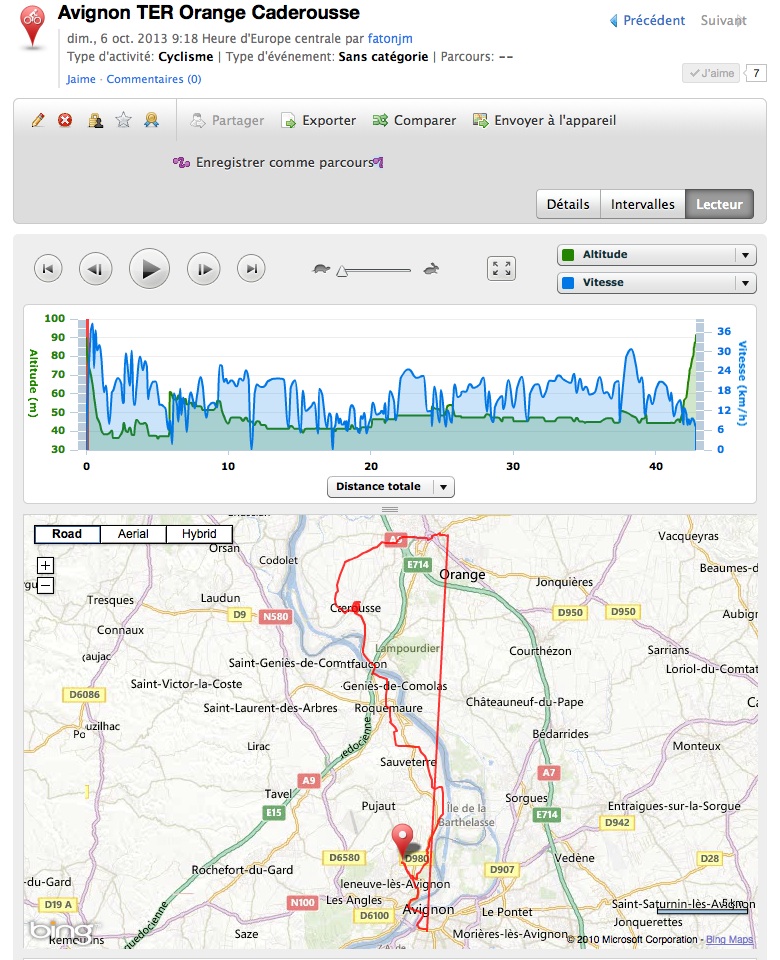Image resolution: width=780 pixels, height=960 pixels.
Task: Step forward one frame in player
Action: (204, 269)
